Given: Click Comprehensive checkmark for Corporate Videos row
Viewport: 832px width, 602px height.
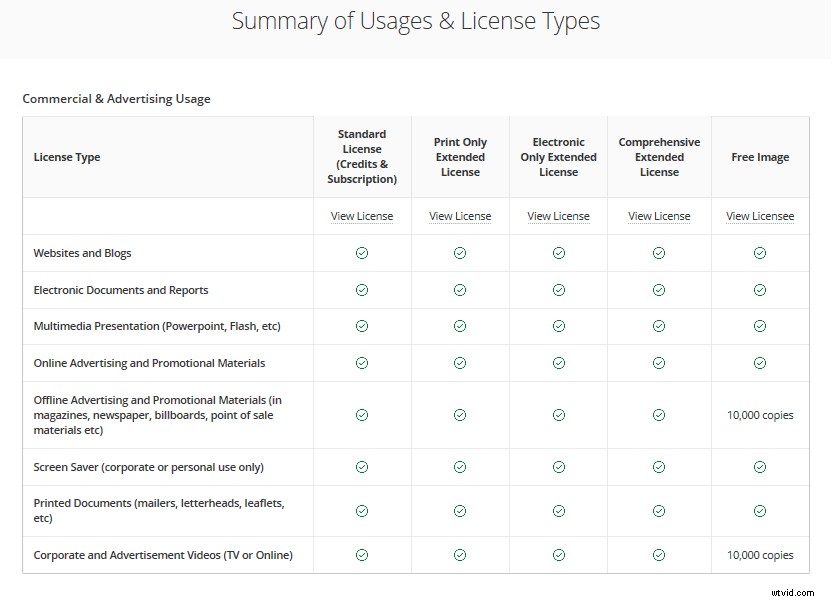Looking at the screenshot, I should tap(659, 555).
